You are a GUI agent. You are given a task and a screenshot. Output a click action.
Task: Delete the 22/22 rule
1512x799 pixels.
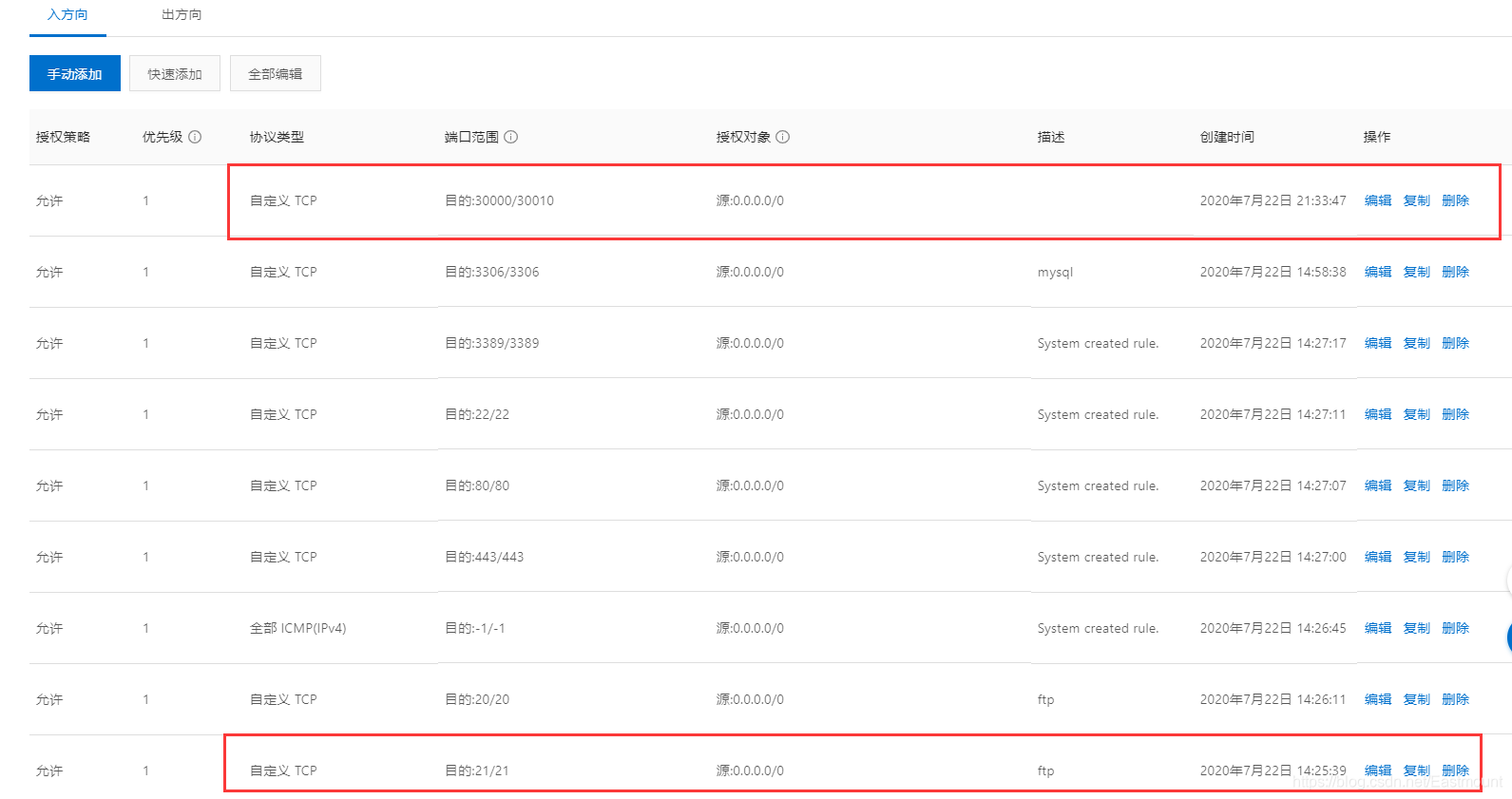(1456, 414)
